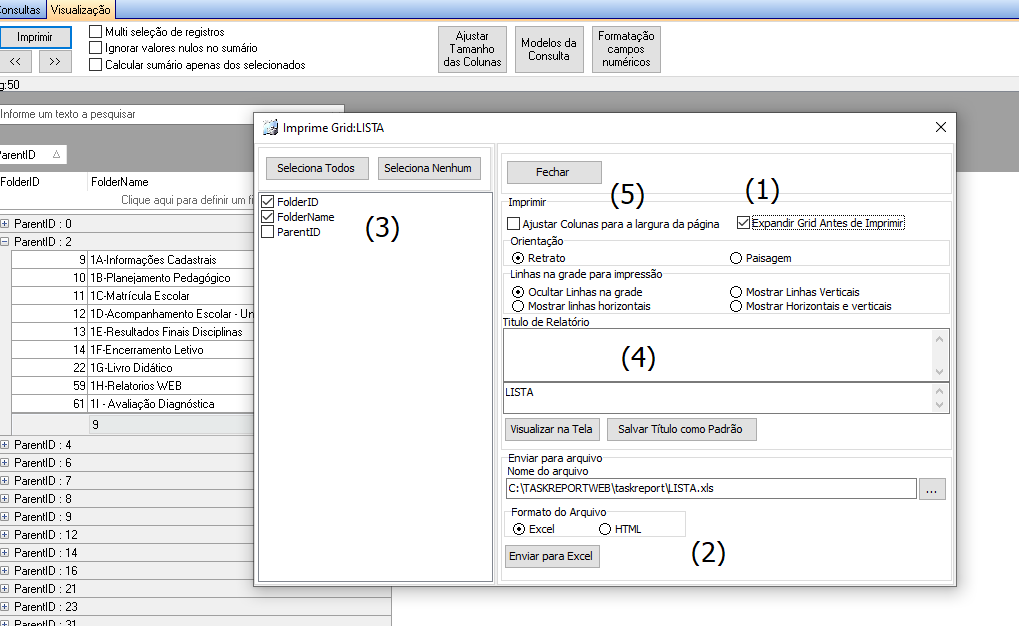The image size is (1019, 626).
Task: Switch to the Consultas tab
Action: tap(21, 10)
